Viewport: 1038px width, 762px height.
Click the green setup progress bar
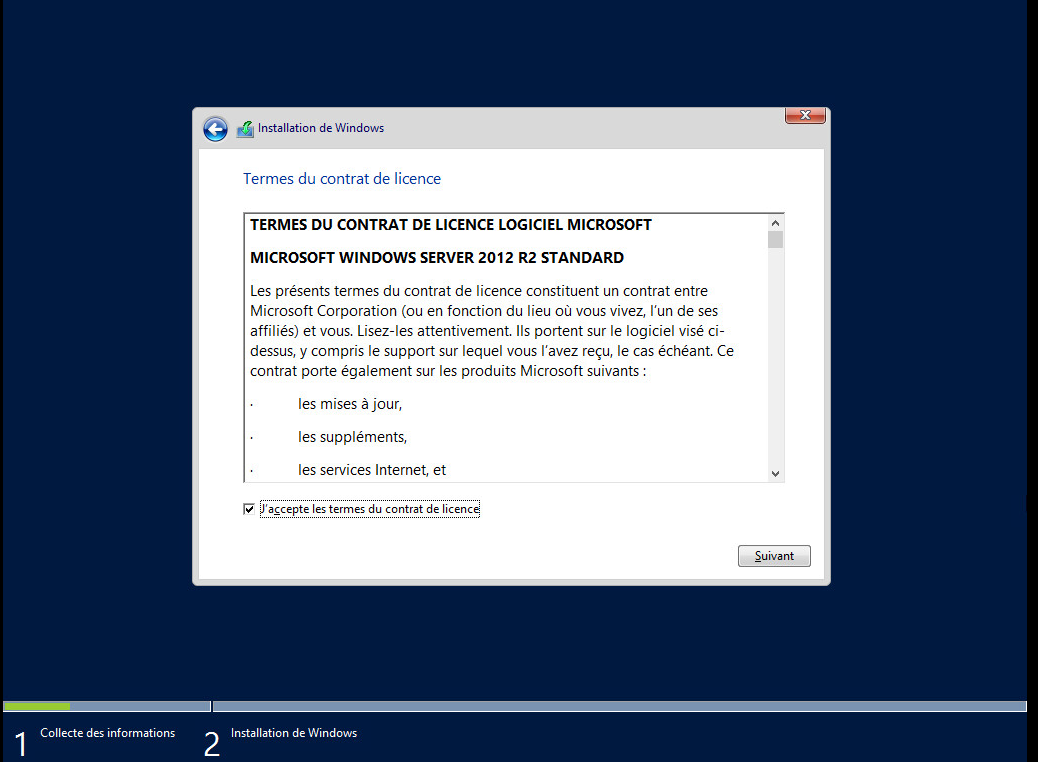(x=37, y=706)
